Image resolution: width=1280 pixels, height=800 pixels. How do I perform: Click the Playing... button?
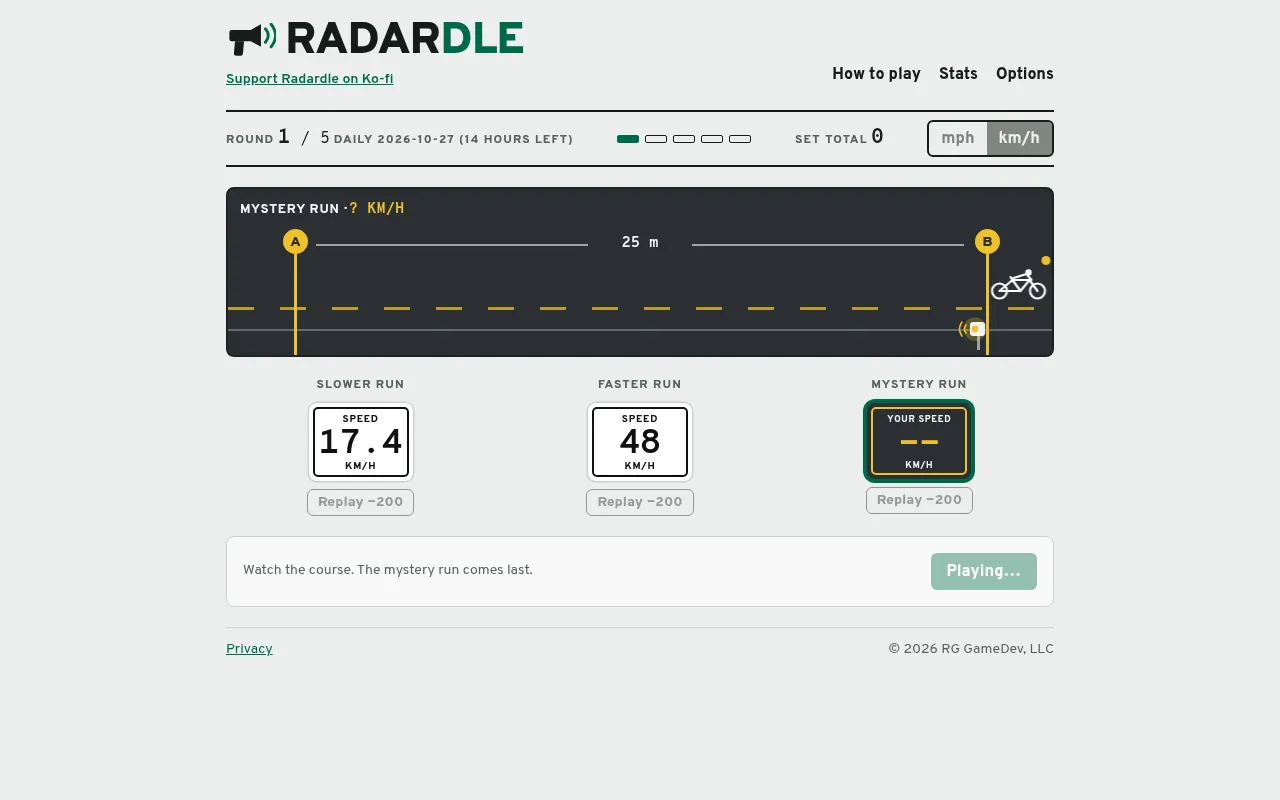(984, 571)
